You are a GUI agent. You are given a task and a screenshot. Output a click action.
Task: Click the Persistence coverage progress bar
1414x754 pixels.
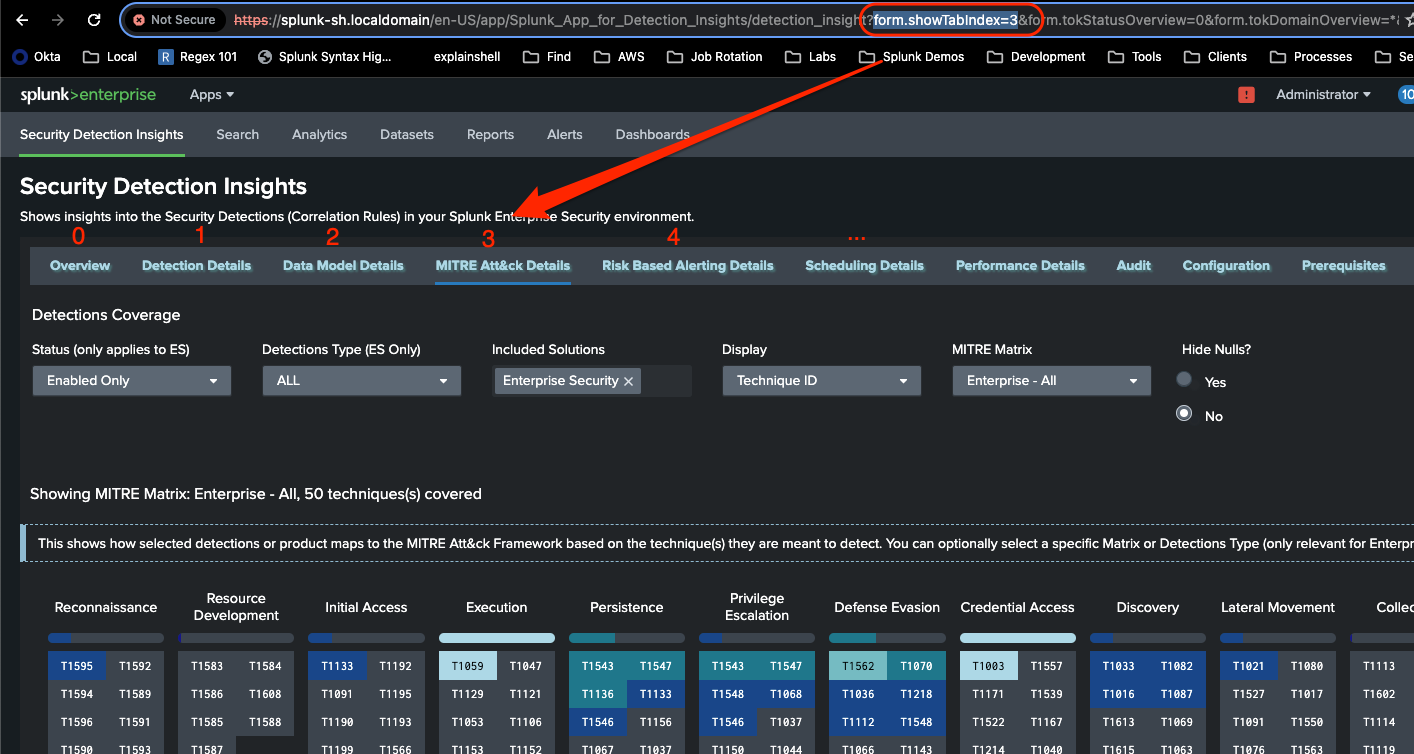pyautogui.click(x=627, y=638)
